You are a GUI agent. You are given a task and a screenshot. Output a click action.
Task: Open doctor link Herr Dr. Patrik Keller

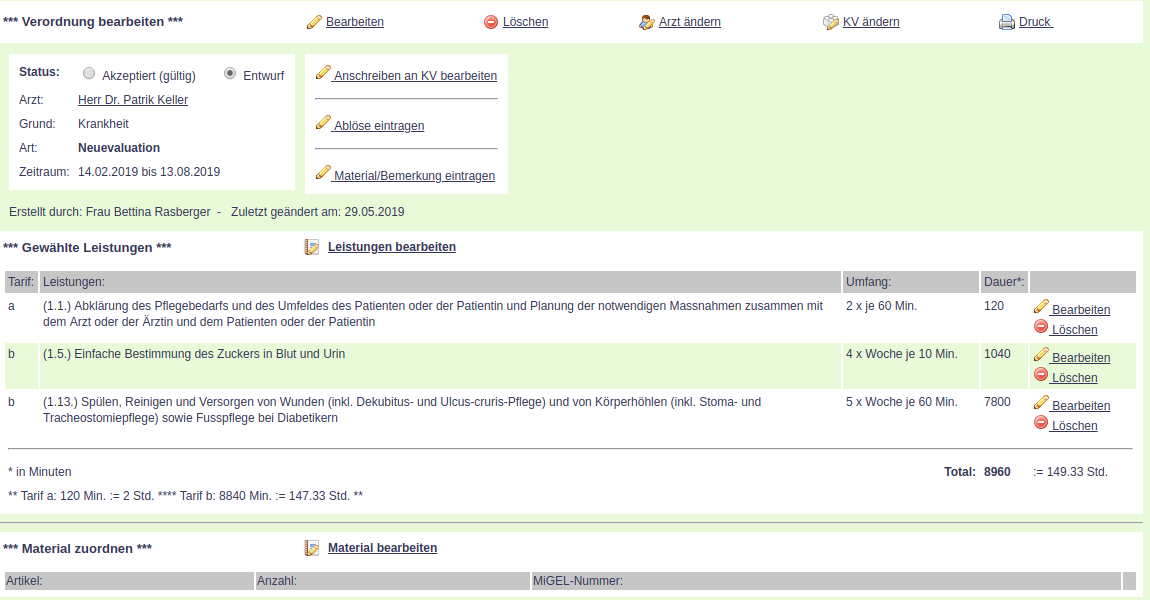pyautogui.click(x=133, y=100)
